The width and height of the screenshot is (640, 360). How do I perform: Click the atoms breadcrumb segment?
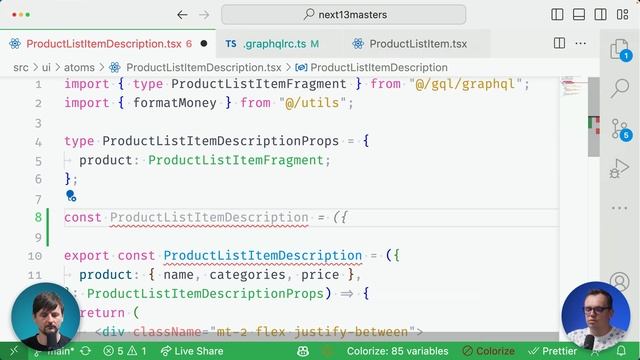click(x=79, y=67)
